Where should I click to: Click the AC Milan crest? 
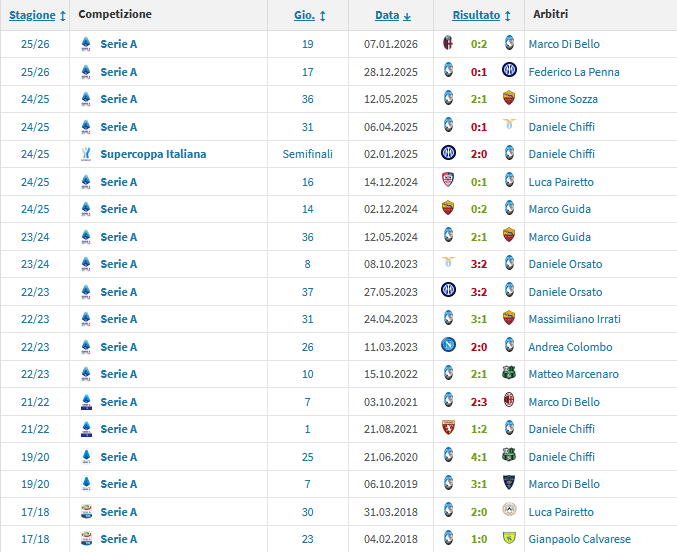point(509,402)
